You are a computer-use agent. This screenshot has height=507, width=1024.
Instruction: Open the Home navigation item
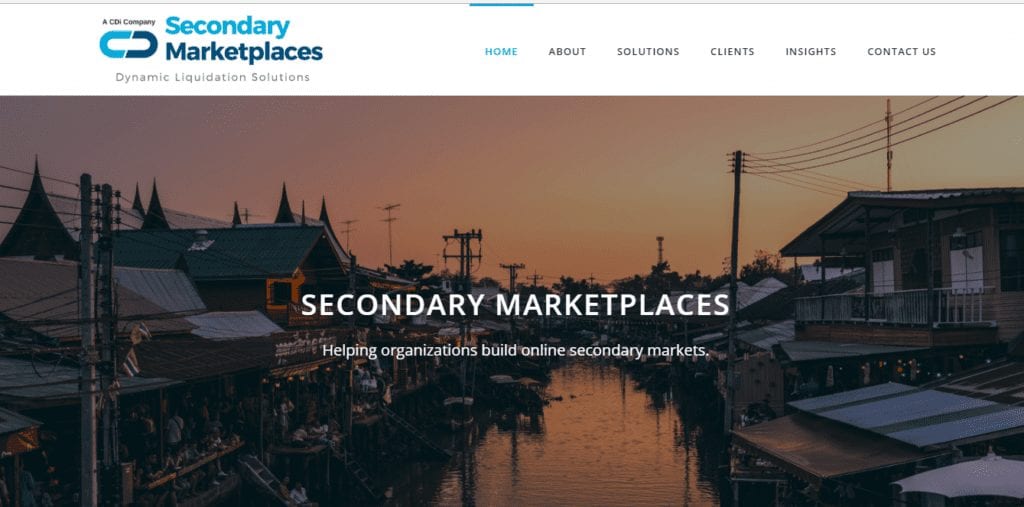(x=501, y=52)
